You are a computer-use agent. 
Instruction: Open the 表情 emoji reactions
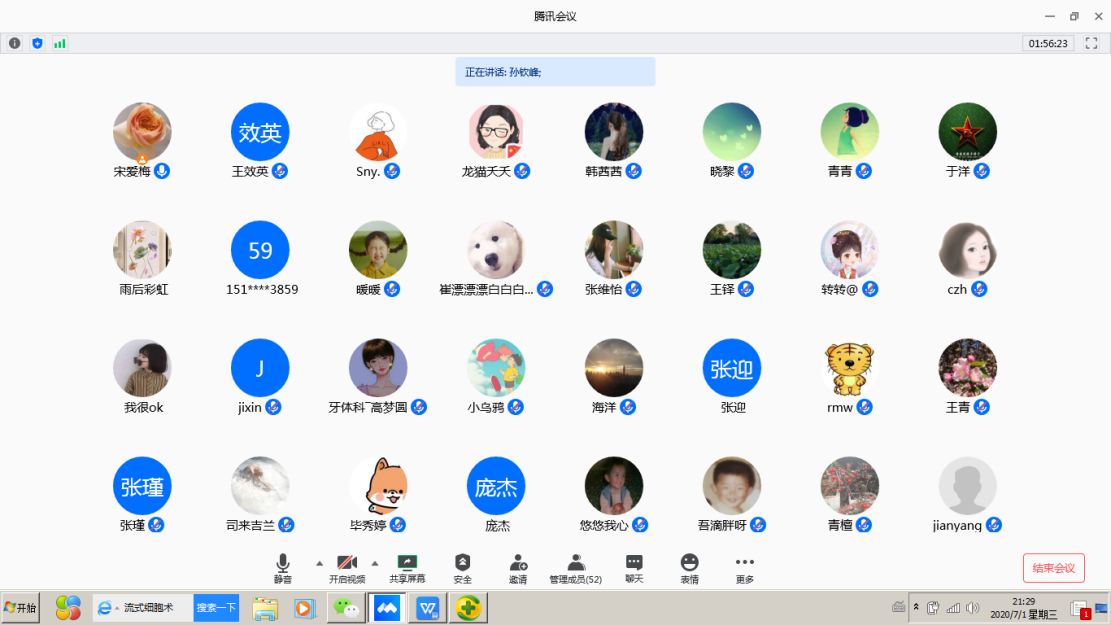689,568
